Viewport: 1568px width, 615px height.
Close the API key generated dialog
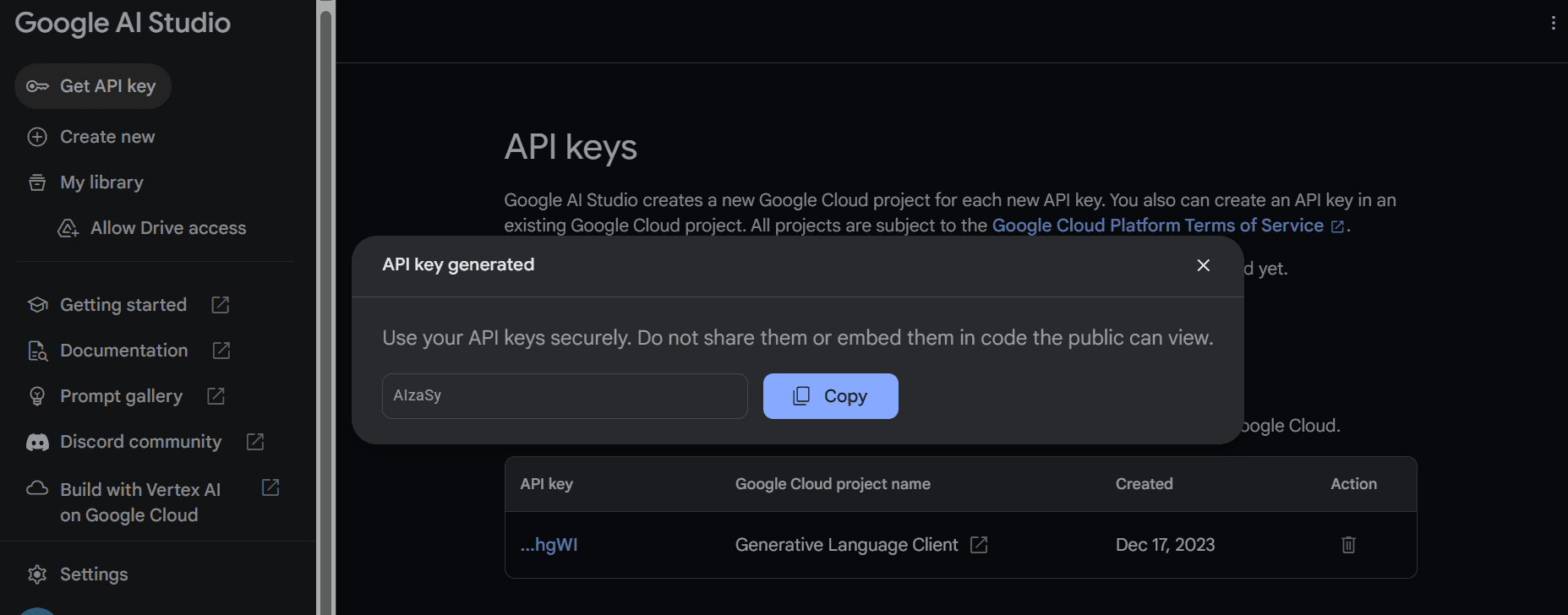click(1203, 265)
